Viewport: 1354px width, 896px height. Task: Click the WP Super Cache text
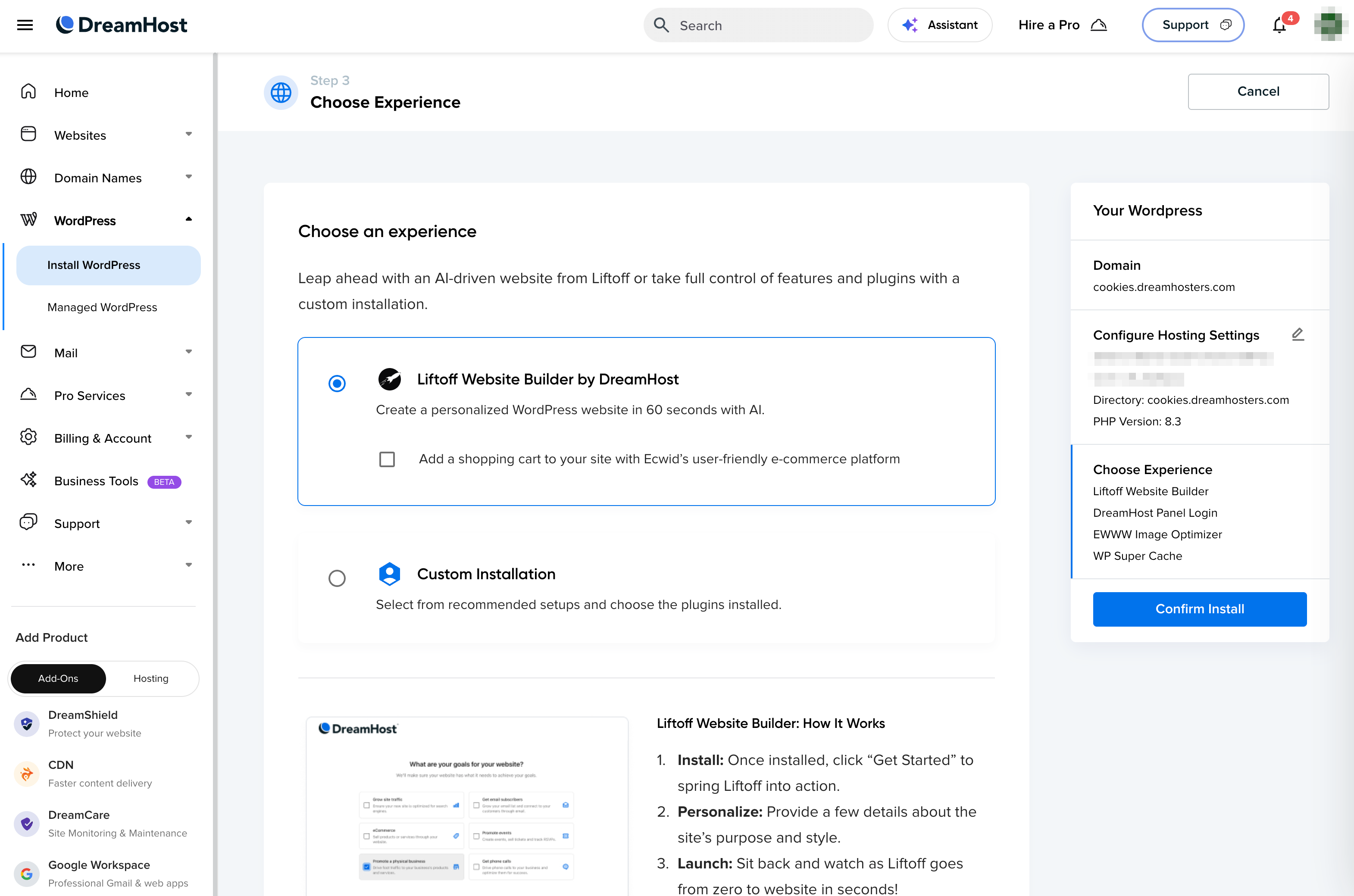[x=1137, y=556]
